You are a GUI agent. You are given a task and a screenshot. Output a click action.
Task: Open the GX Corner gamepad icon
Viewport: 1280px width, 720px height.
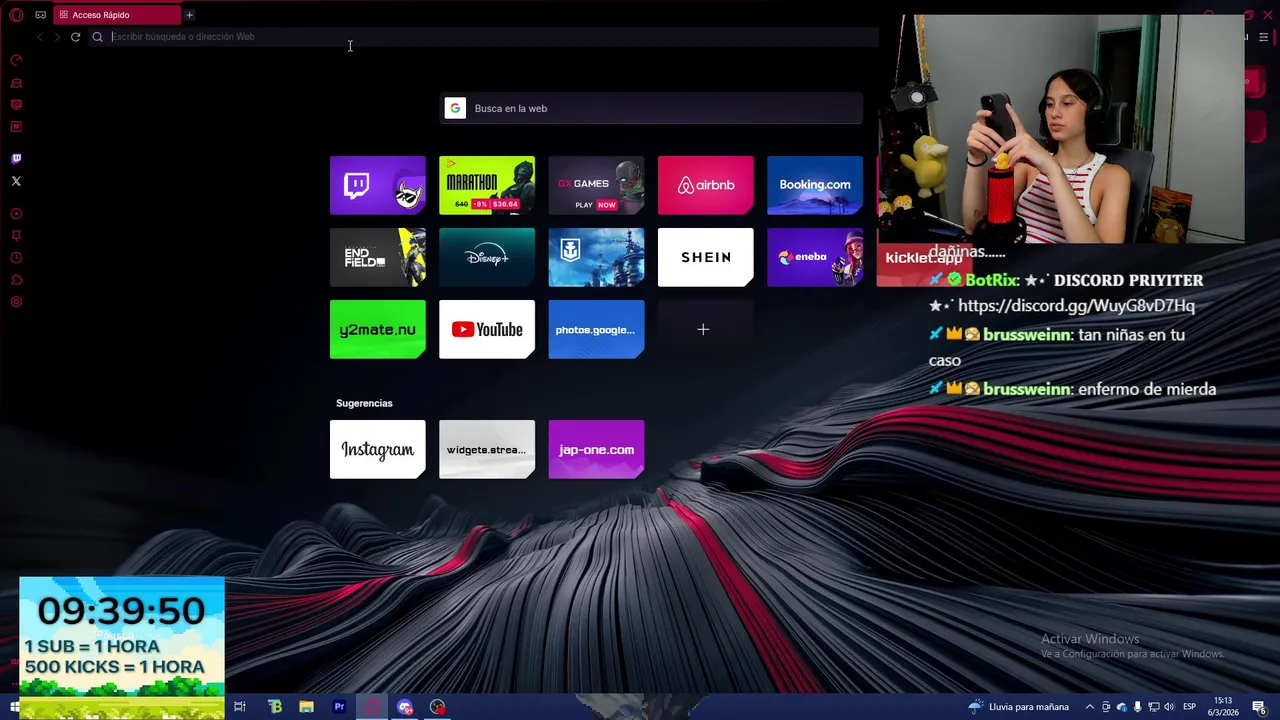click(x=40, y=15)
